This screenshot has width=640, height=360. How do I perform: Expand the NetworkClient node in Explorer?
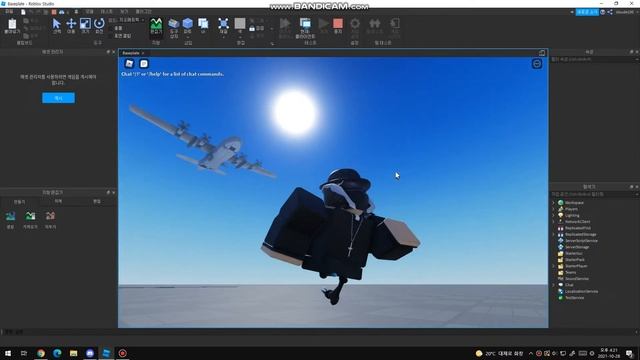554,222
